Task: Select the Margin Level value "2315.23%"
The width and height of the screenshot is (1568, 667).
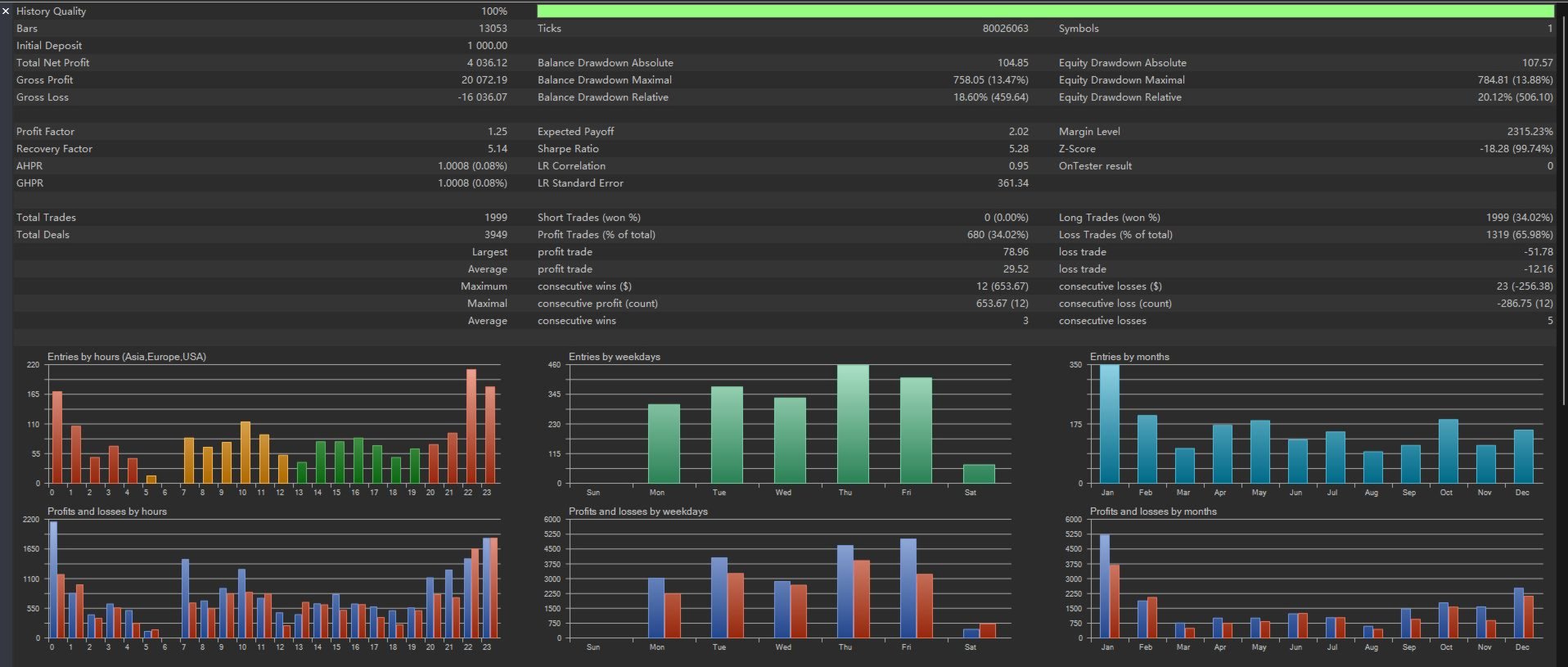Action: 1530,132
